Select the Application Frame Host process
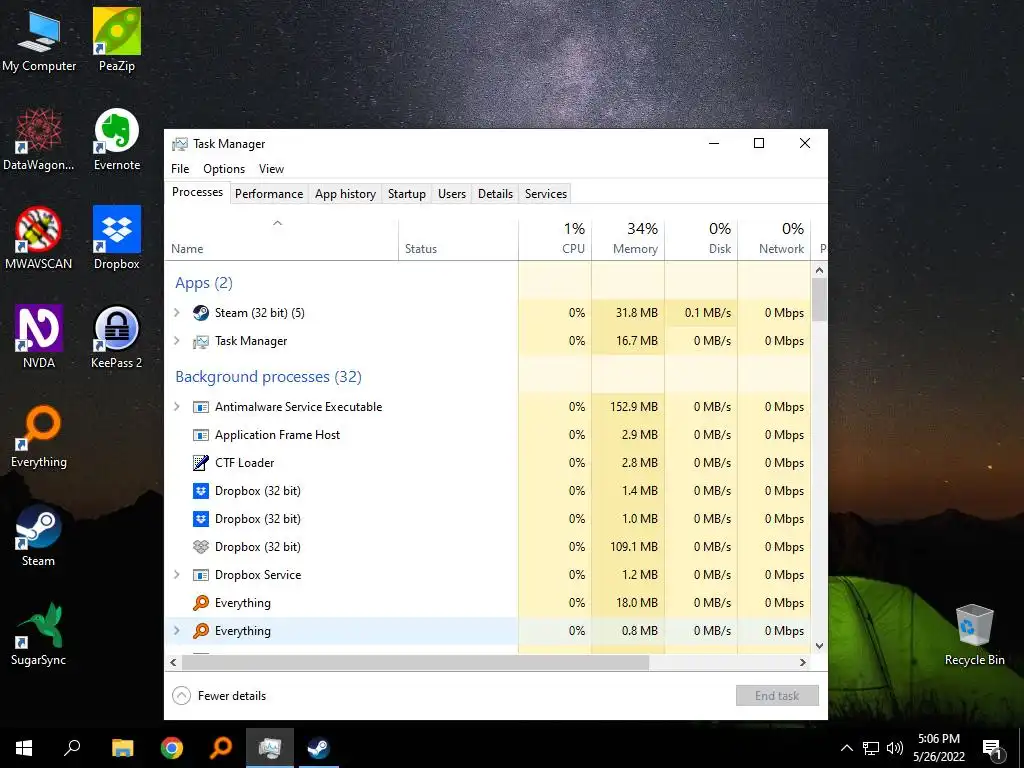Screen dimensions: 1024x768 (488, 435)
